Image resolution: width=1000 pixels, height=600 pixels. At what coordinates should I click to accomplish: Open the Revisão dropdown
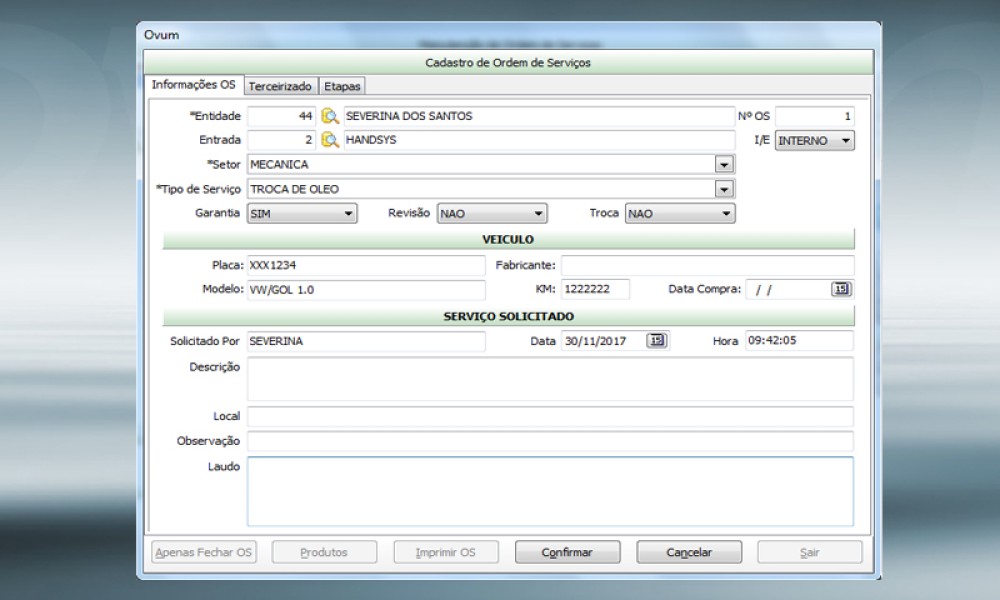click(x=538, y=213)
